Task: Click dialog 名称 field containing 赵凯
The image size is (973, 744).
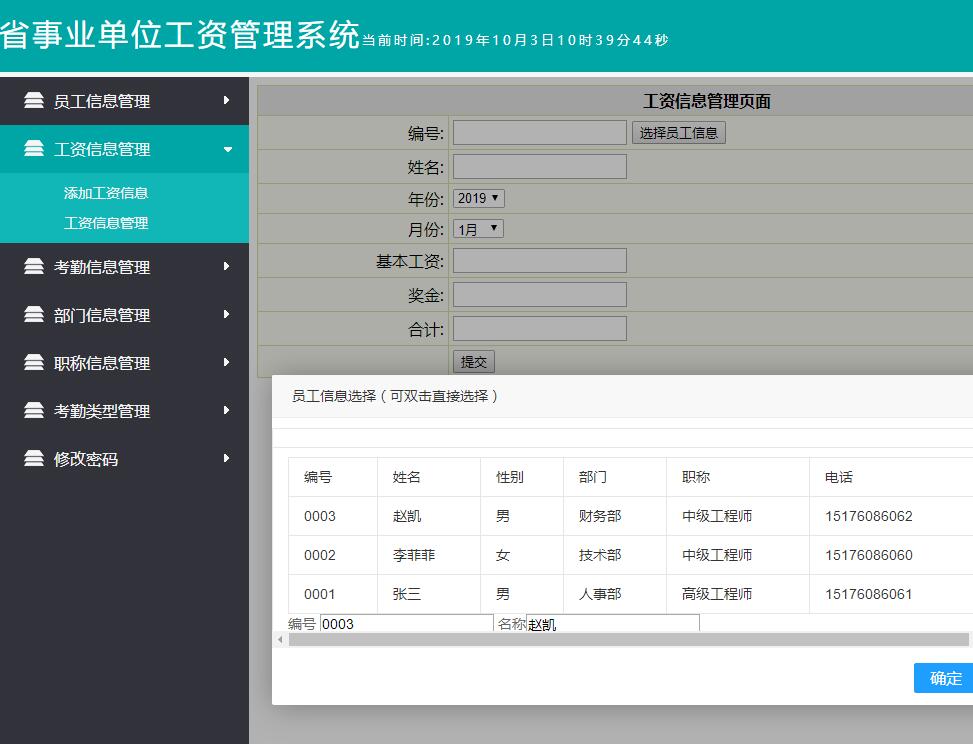Action: (612, 624)
